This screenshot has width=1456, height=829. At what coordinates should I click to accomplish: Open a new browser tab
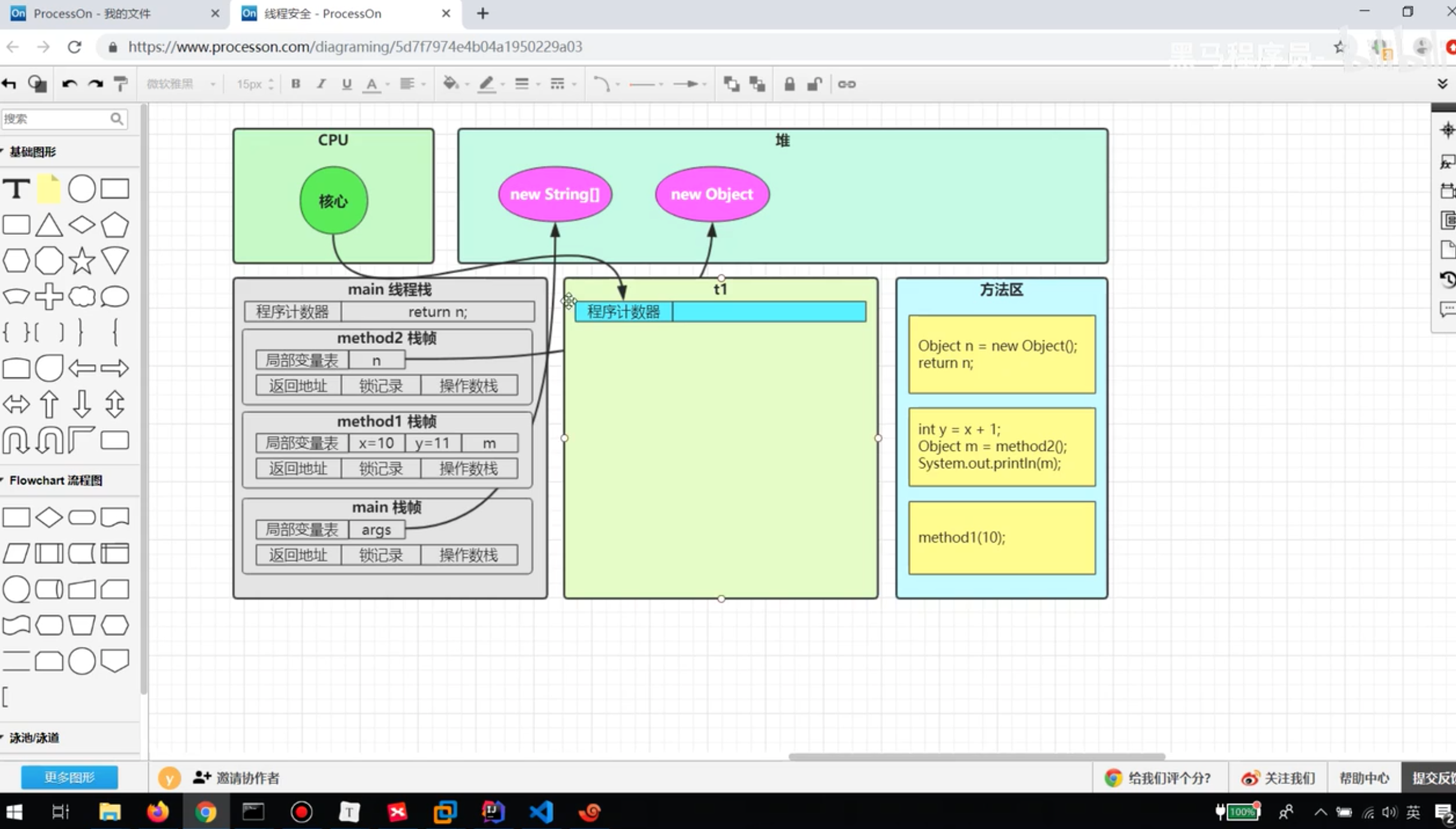(x=482, y=13)
